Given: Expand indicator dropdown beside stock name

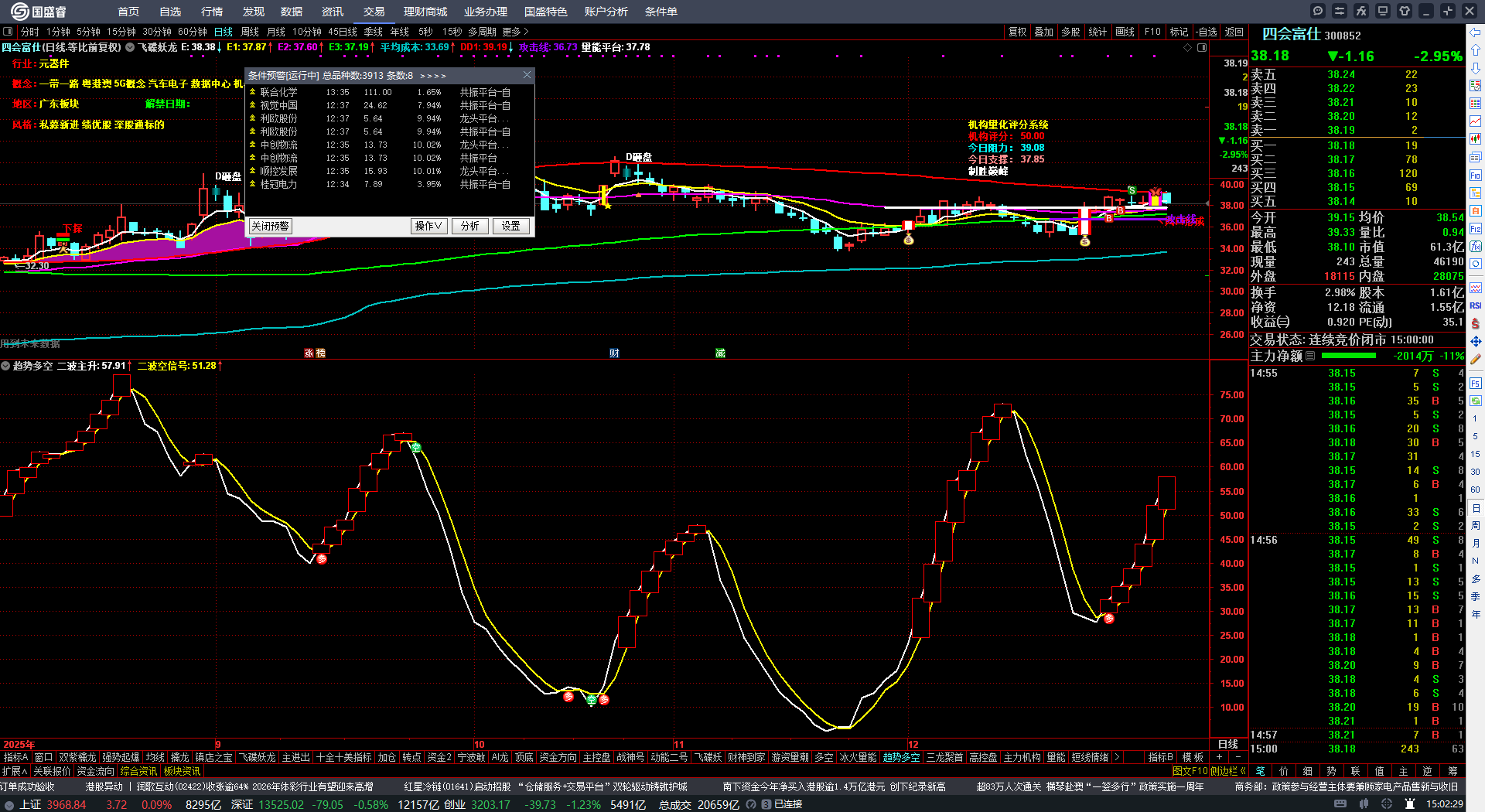Looking at the screenshot, I should 130,47.
